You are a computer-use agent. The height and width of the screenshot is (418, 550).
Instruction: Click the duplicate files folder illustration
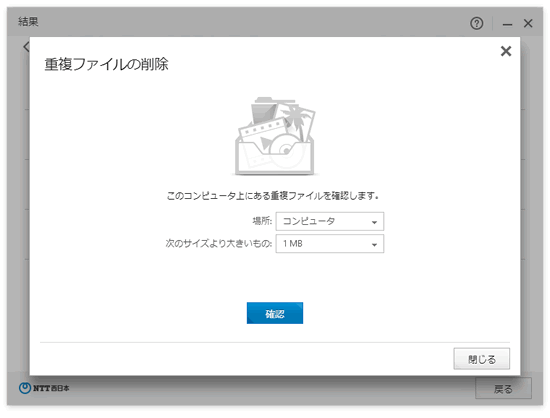275,136
